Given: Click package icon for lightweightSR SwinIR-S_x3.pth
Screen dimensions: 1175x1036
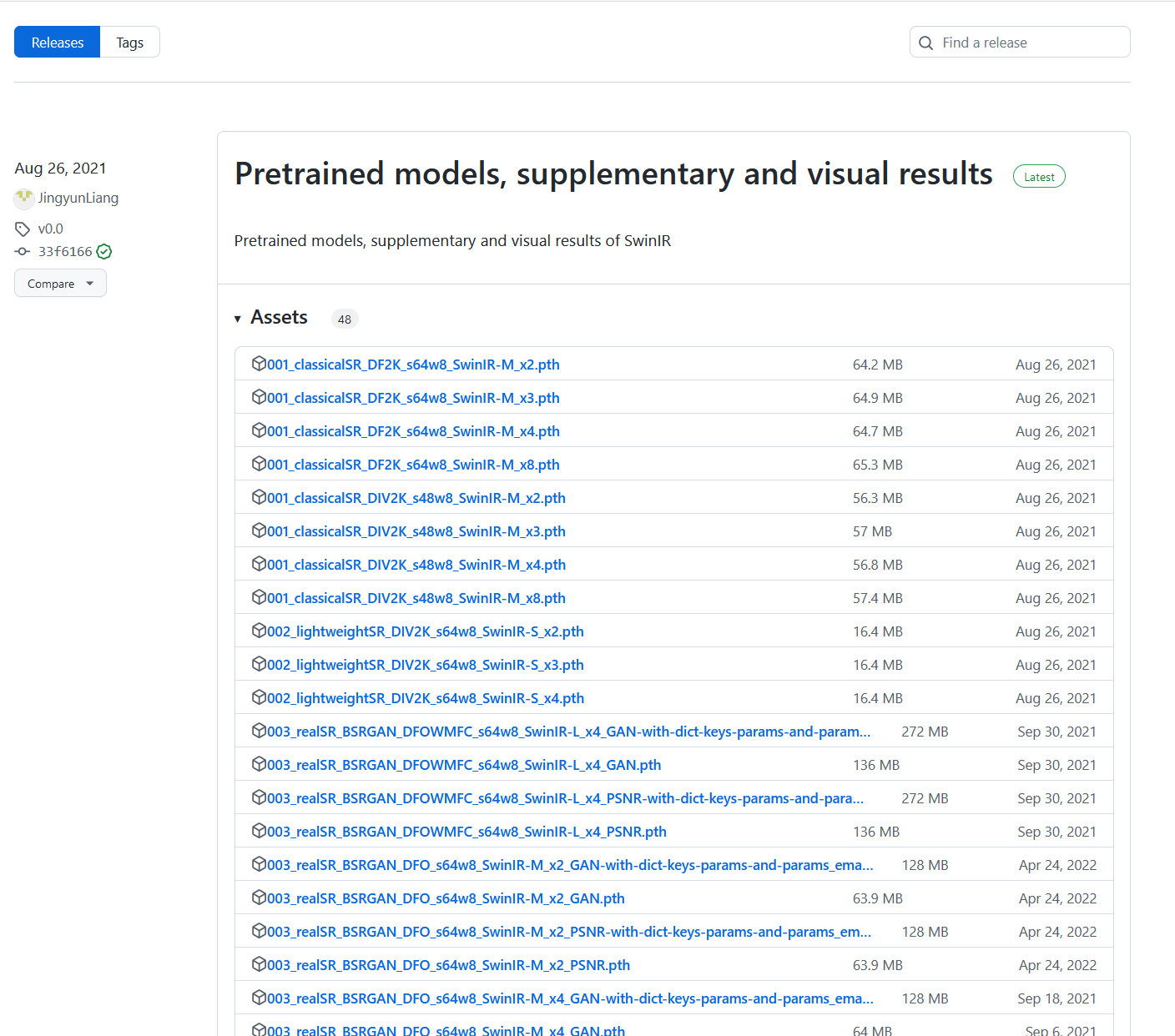Looking at the screenshot, I should [x=259, y=663].
